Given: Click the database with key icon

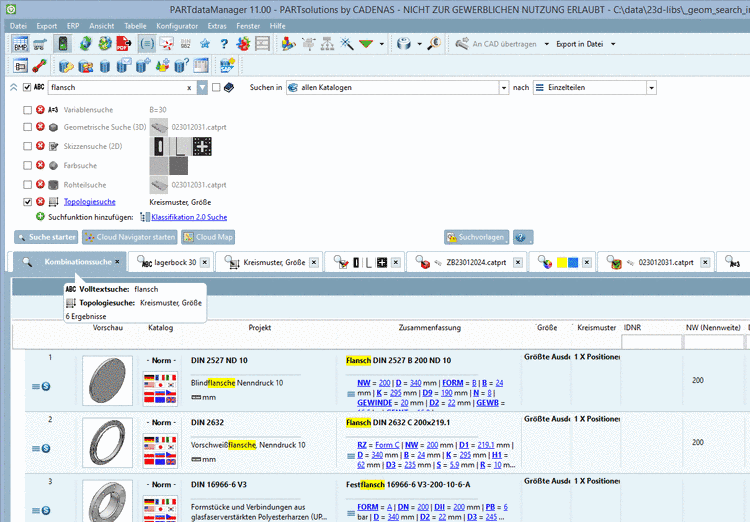Looking at the screenshot, I should pyautogui.click(x=66, y=66).
